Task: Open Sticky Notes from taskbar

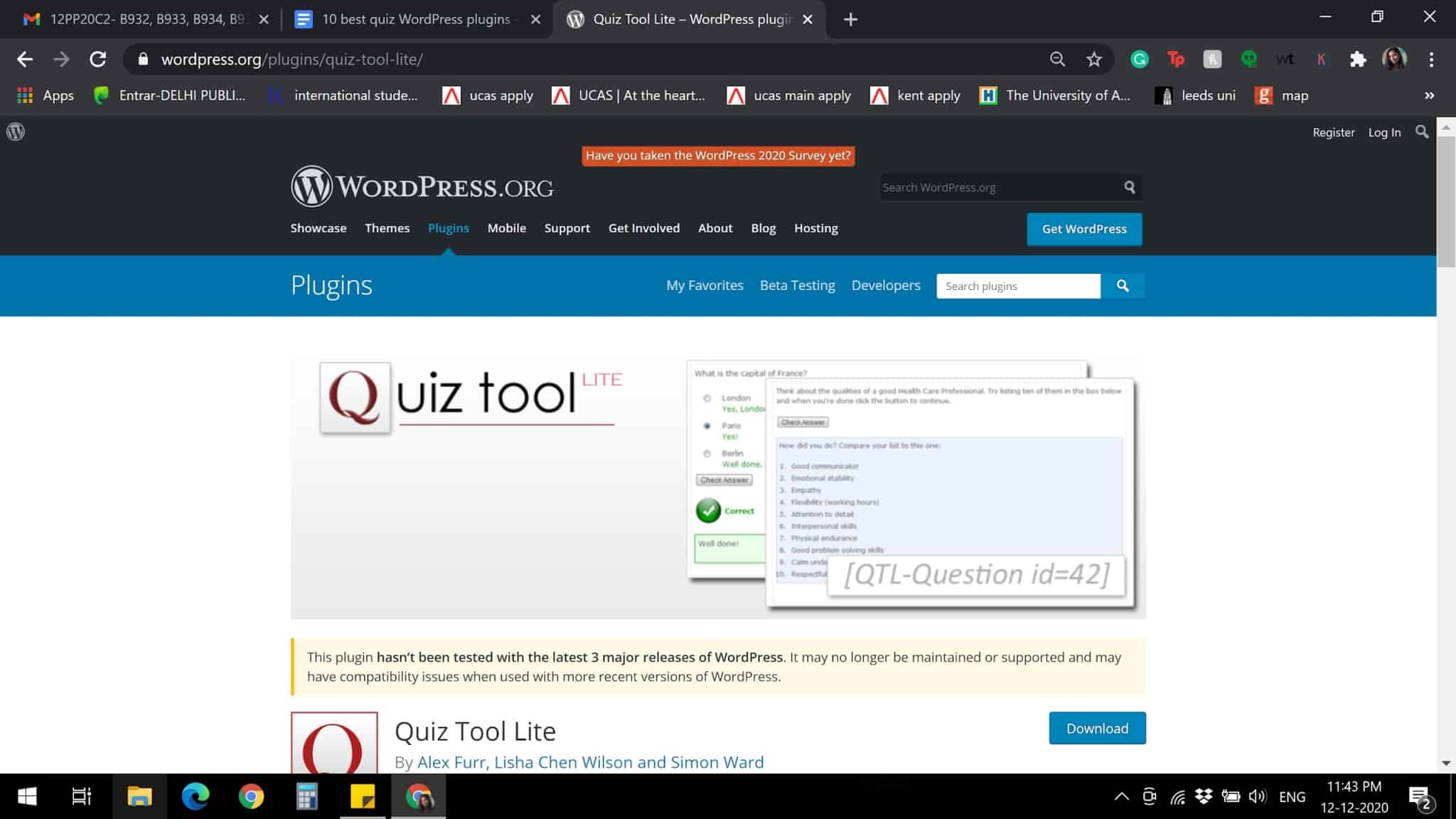Action: coord(363,796)
